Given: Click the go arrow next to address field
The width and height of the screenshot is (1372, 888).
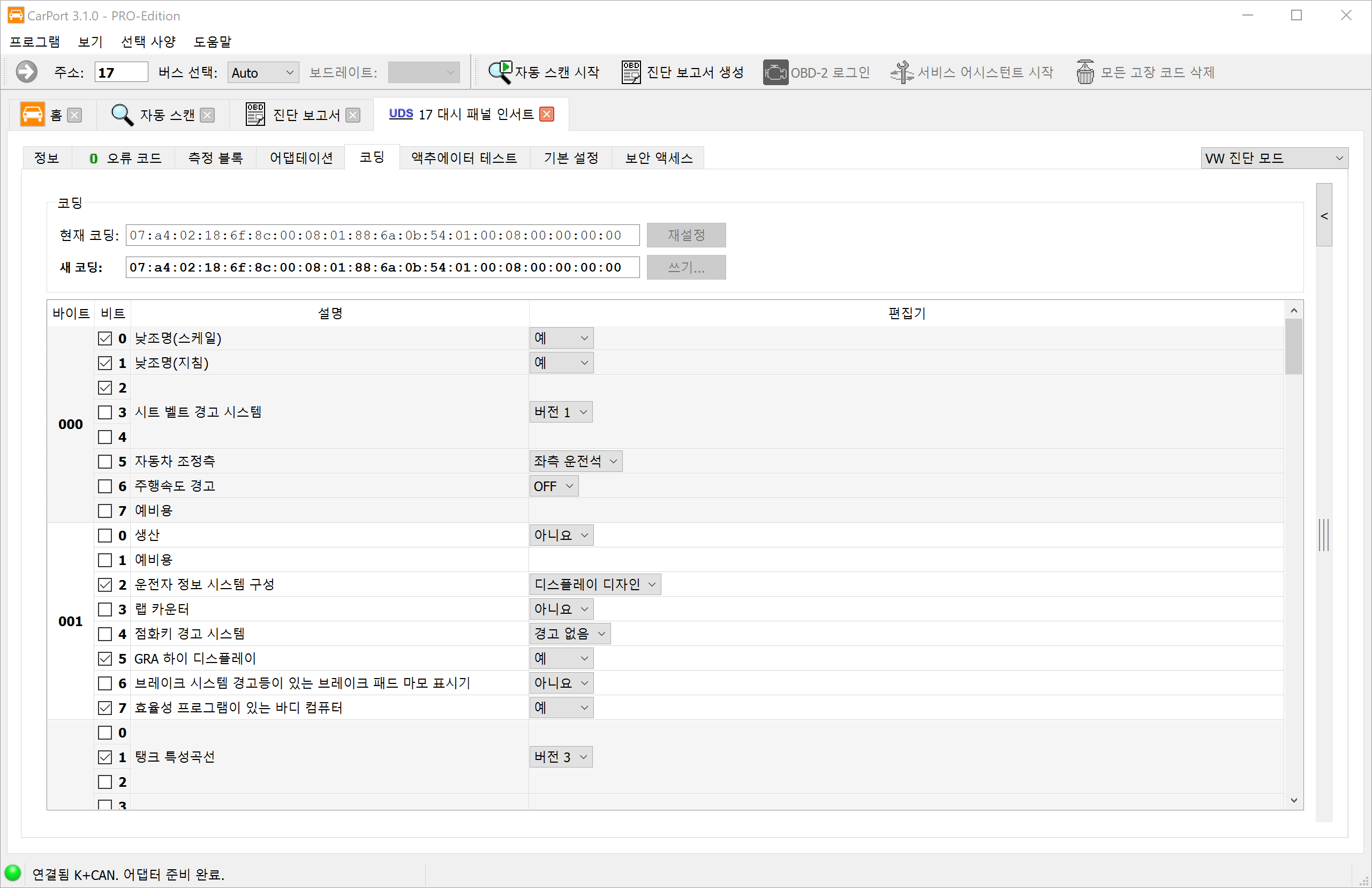Looking at the screenshot, I should point(26,72).
